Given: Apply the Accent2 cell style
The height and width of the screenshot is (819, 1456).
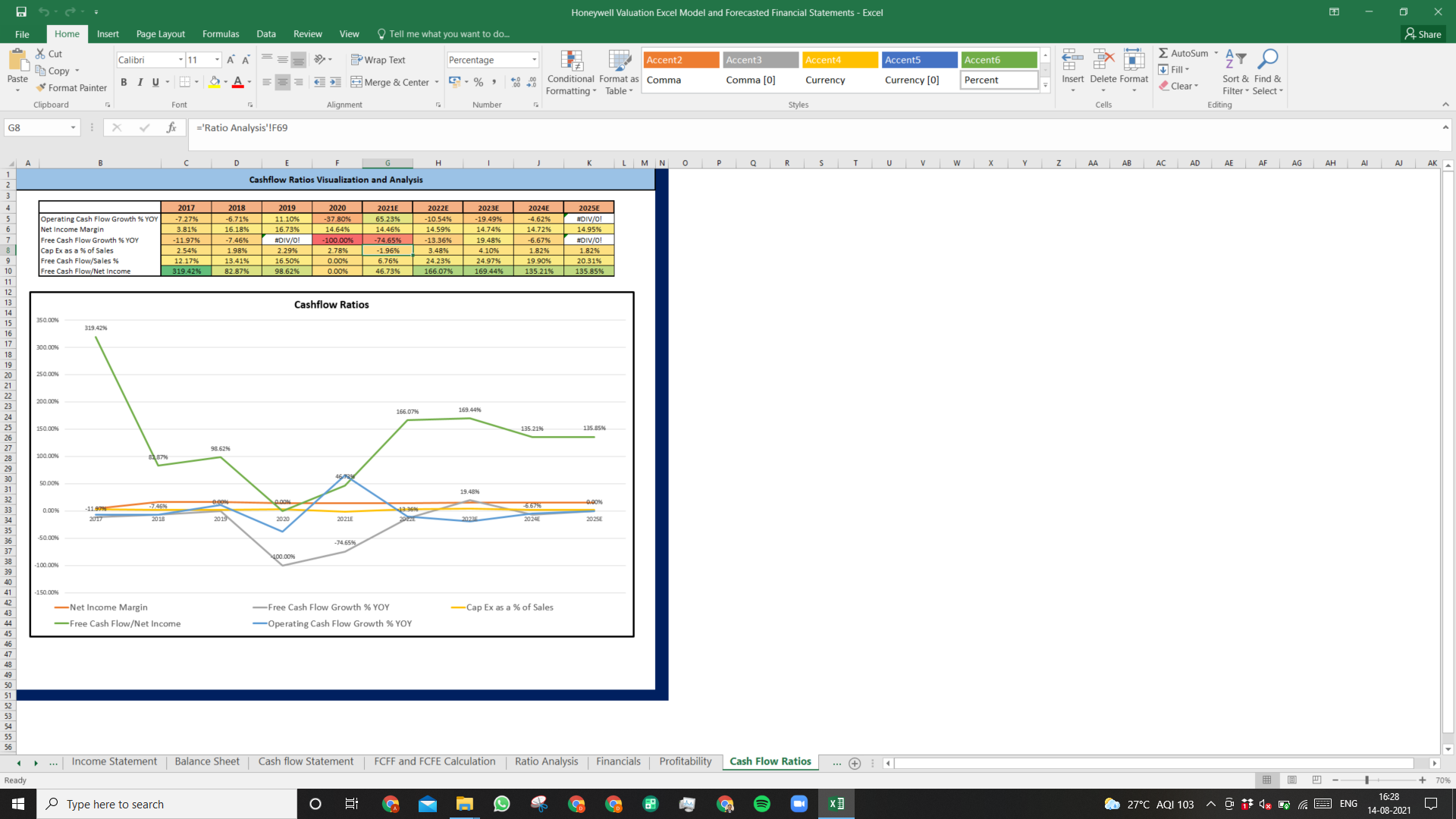Looking at the screenshot, I should click(x=681, y=60).
